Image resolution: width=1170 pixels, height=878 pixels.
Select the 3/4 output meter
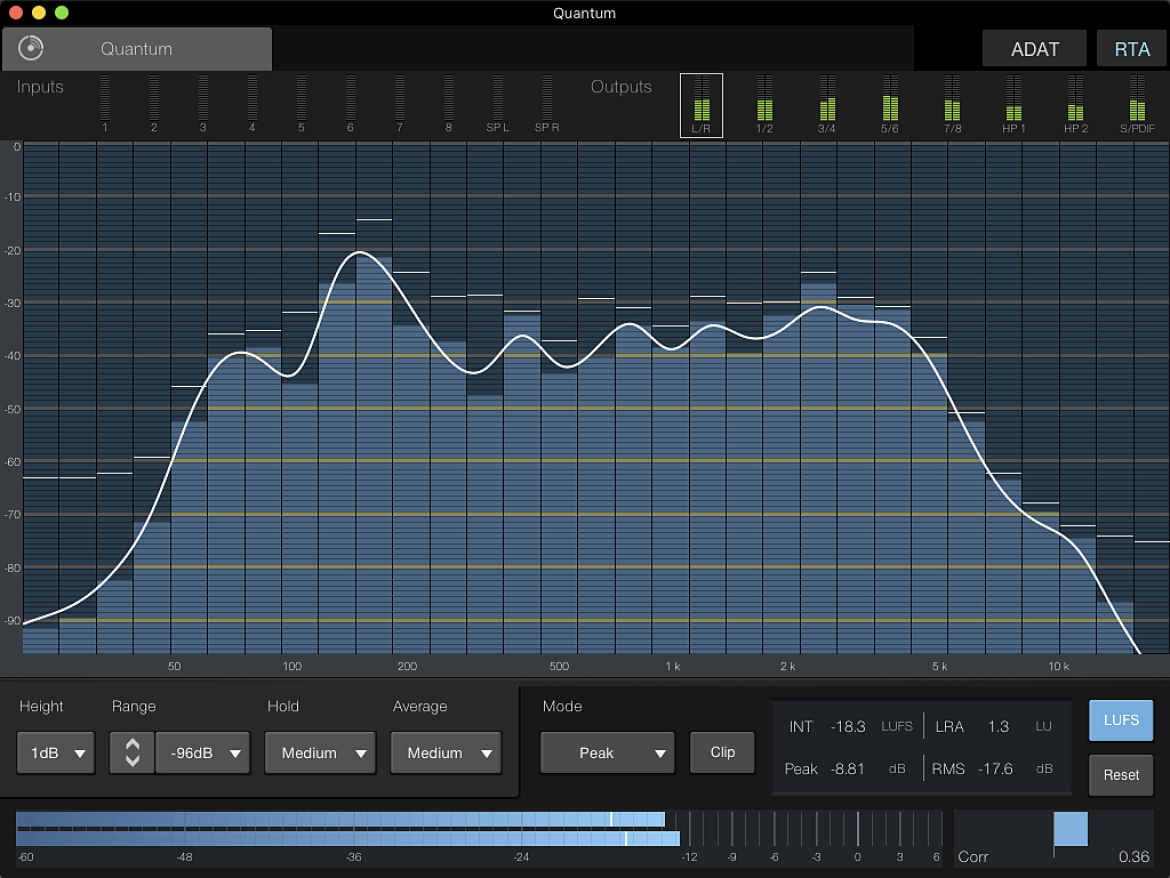pos(827,104)
